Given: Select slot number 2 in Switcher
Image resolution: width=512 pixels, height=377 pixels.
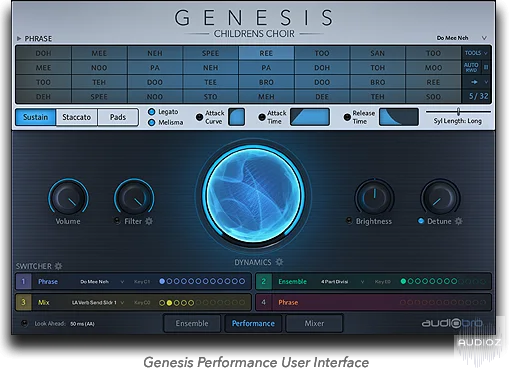Looking at the screenshot, I should coord(263,282).
